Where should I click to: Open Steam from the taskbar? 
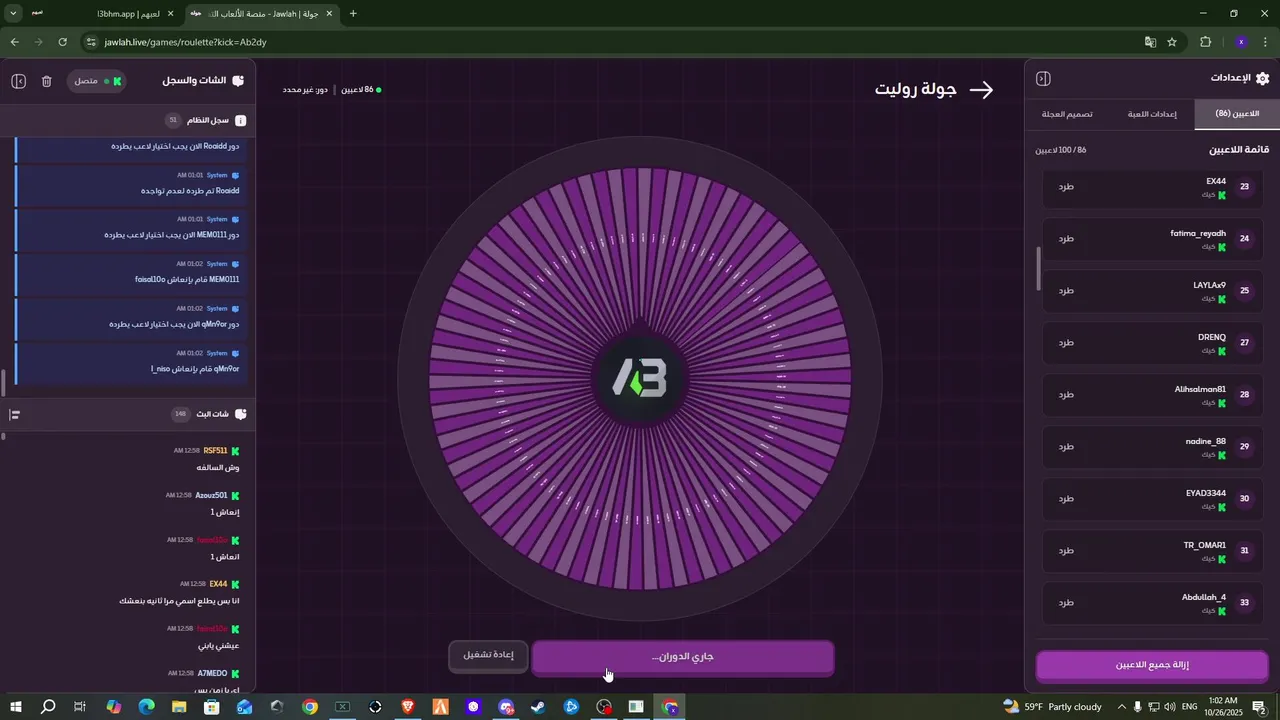click(x=538, y=707)
